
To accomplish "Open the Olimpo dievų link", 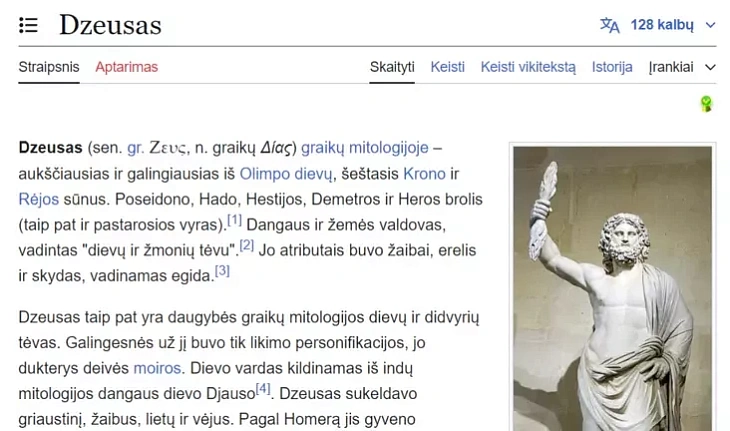I will click(x=286, y=174).
